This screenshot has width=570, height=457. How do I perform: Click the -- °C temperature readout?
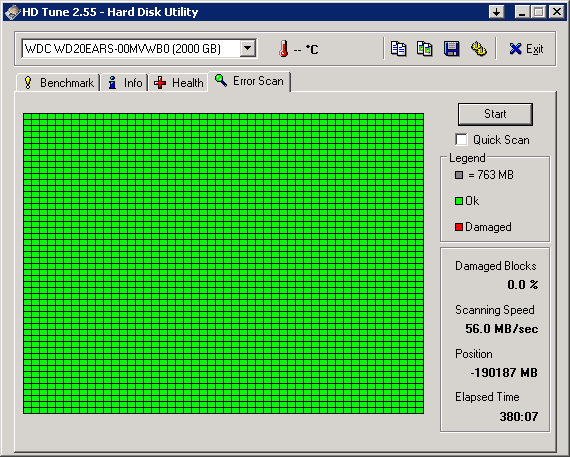click(306, 49)
